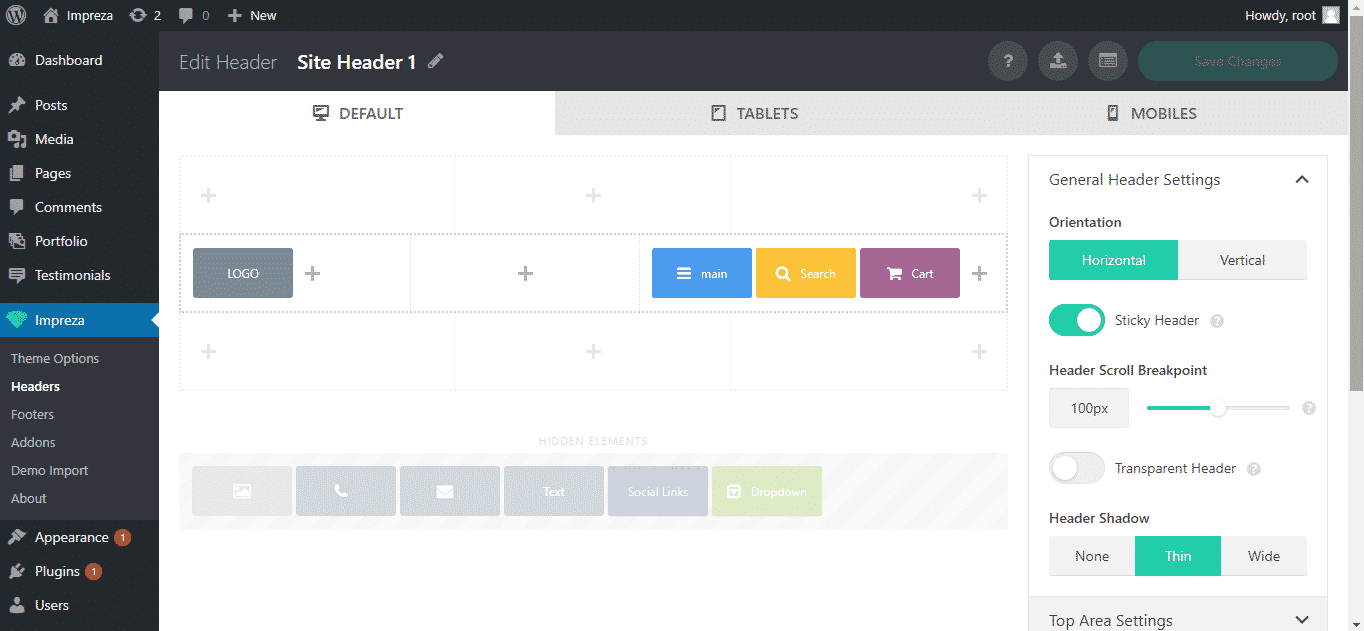This screenshot has width=1364, height=631.
Task: Open the header templates icon button
Action: pos(1108,61)
